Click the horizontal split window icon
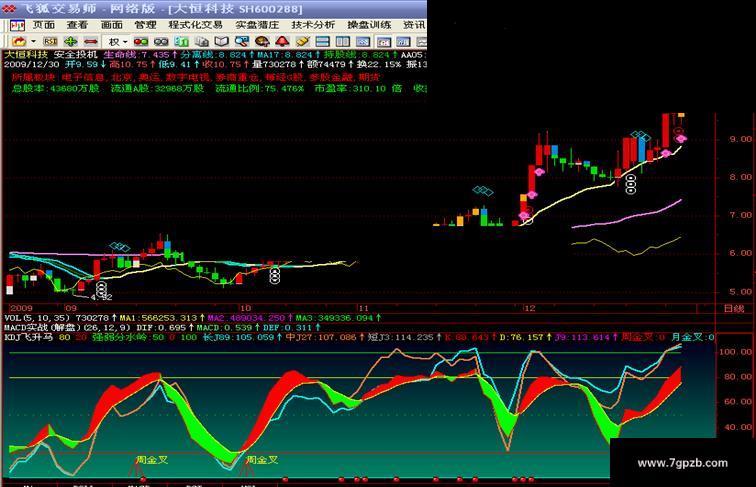 pyautogui.click(x=322, y=42)
